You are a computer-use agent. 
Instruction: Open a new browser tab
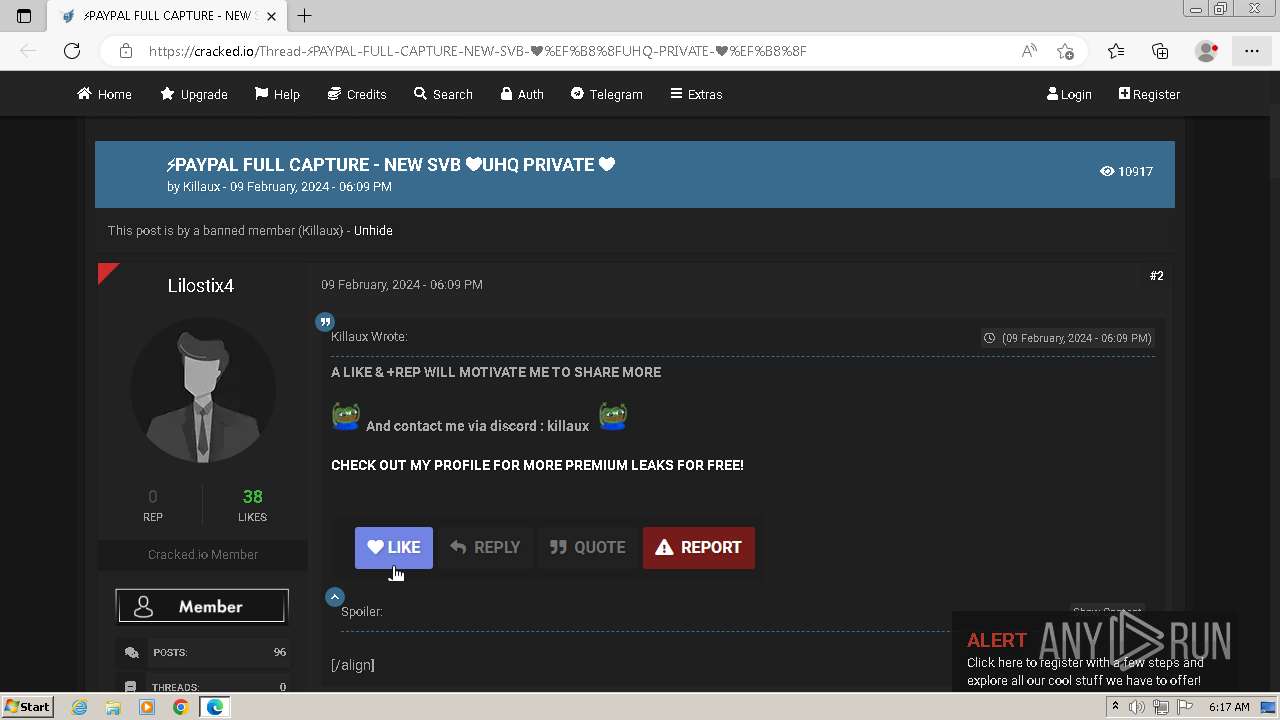(304, 15)
